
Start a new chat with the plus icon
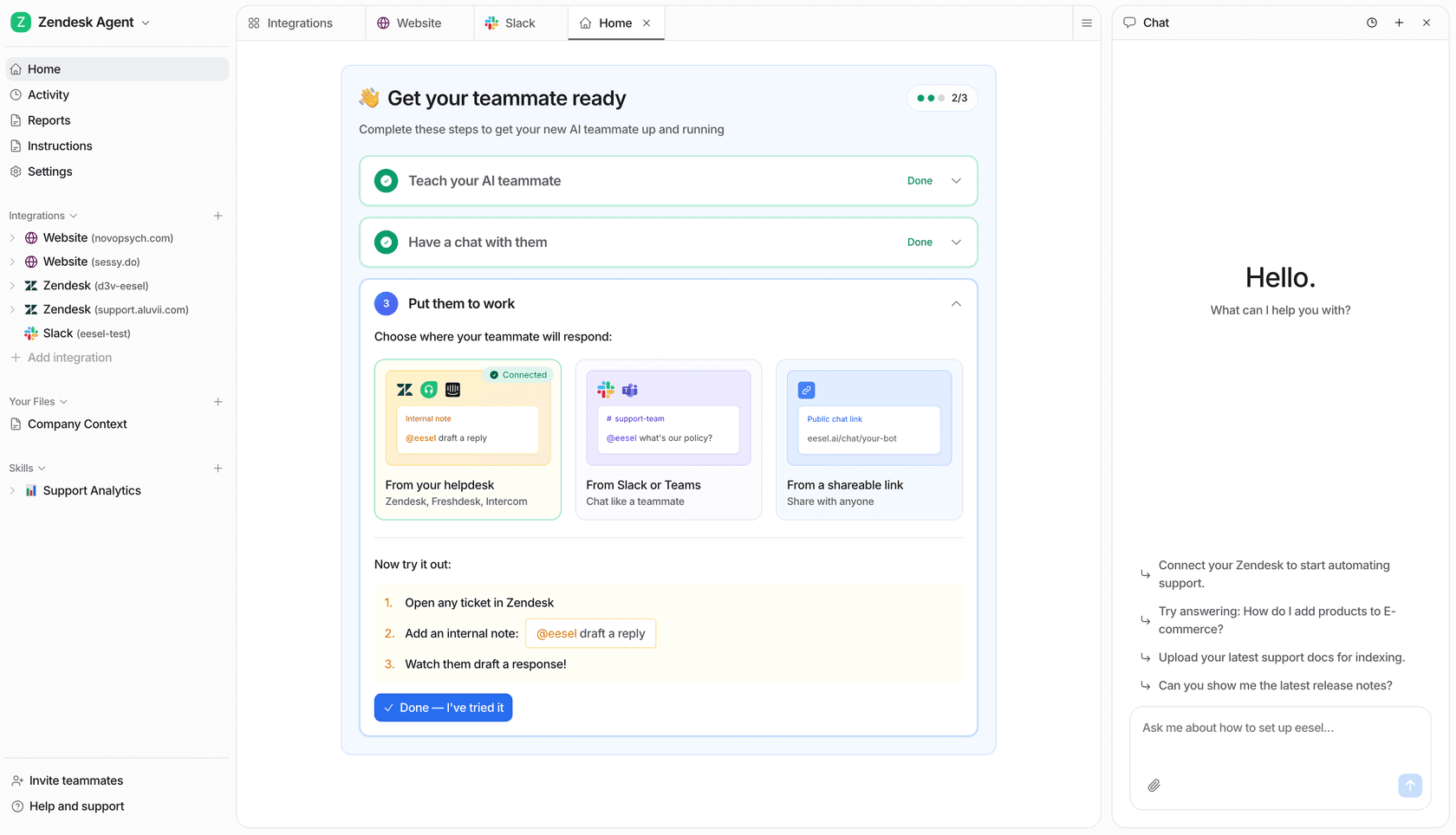tap(1399, 23)
